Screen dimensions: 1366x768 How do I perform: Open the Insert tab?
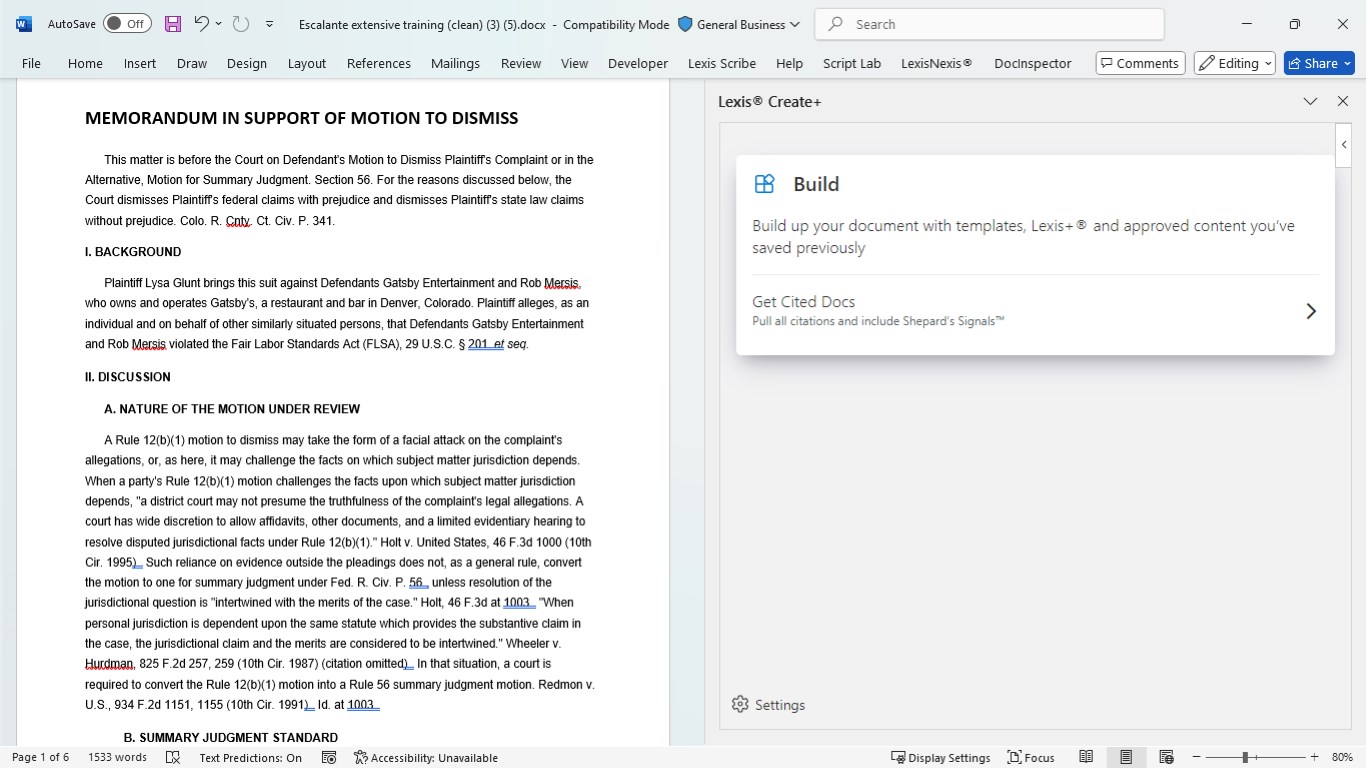coord(140,63)
